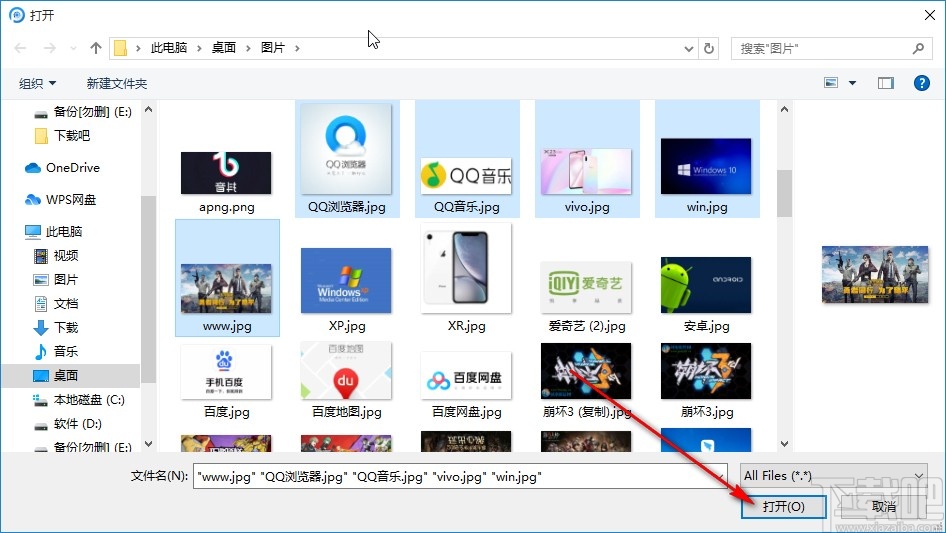Go forward with the Forward arrow
Screen dimensions: 946x533
point(49,48)
